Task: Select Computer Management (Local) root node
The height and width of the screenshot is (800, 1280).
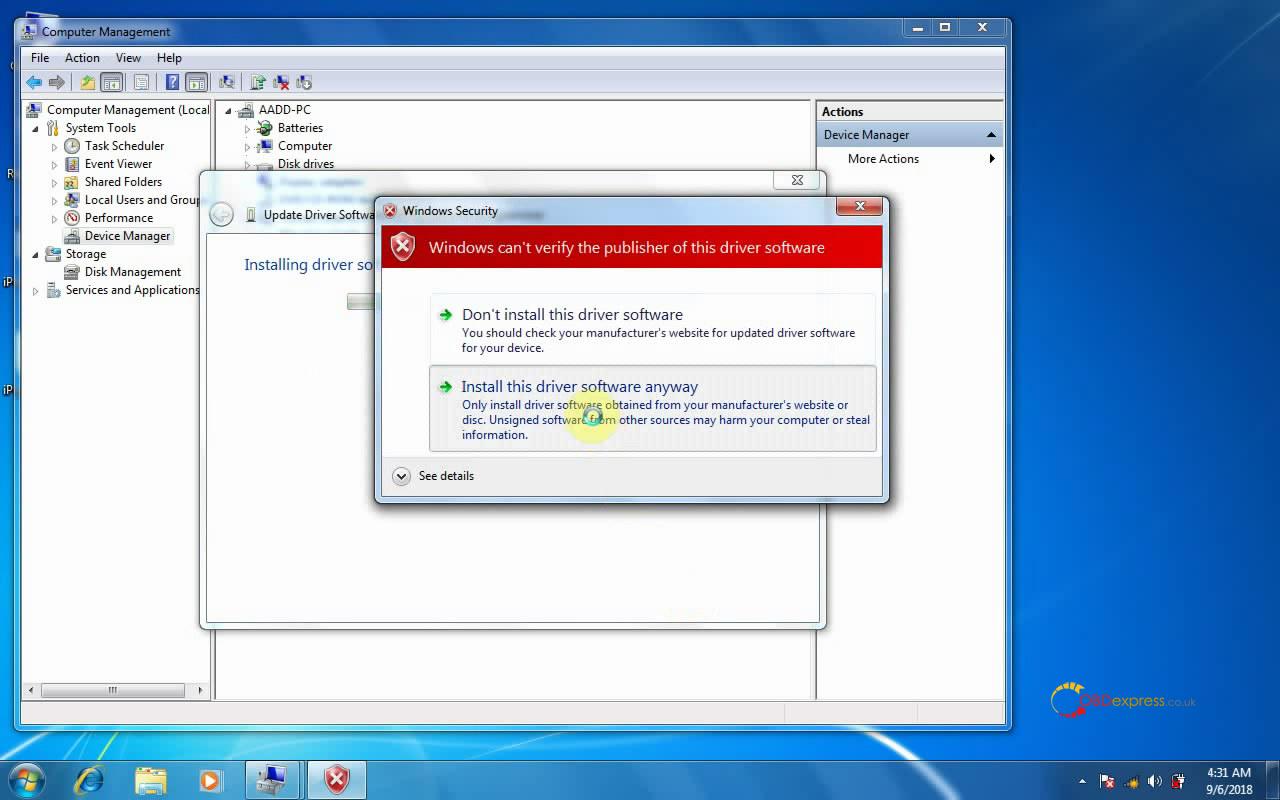Action: (x=128, y=110)
